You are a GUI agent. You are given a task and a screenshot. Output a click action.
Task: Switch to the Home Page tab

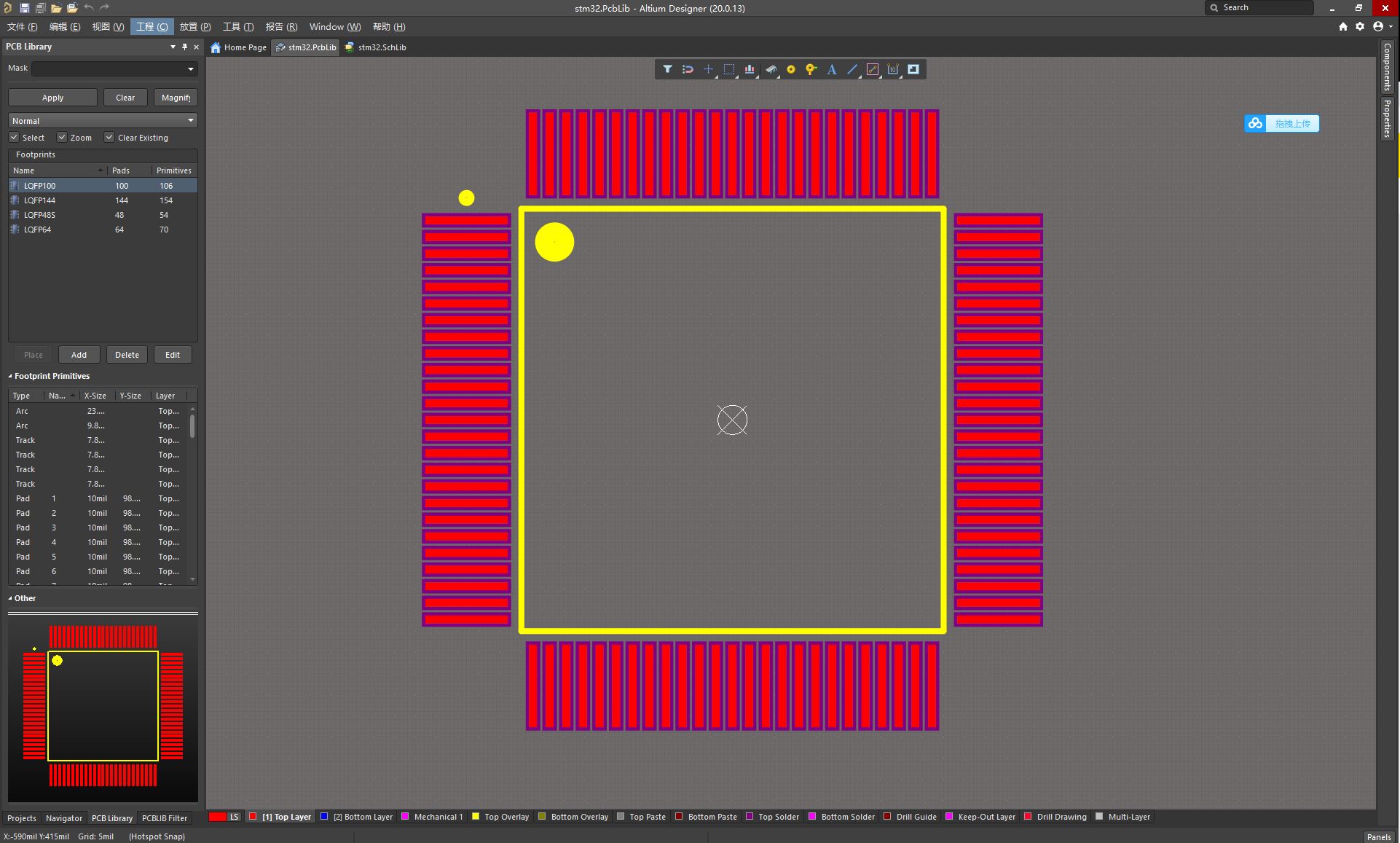(238, 47)
